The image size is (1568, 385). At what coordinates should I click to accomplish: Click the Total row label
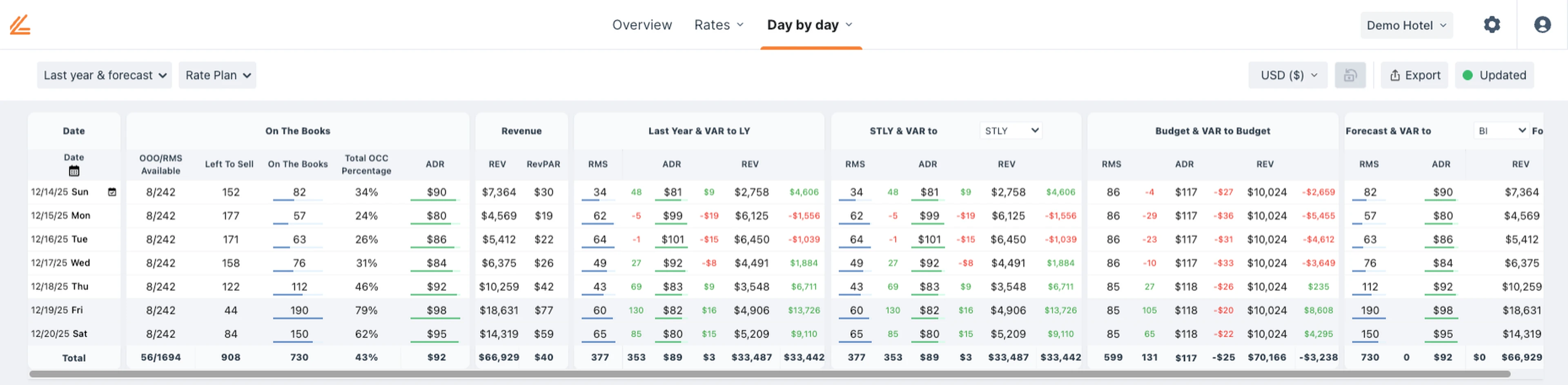pos(73,358)
